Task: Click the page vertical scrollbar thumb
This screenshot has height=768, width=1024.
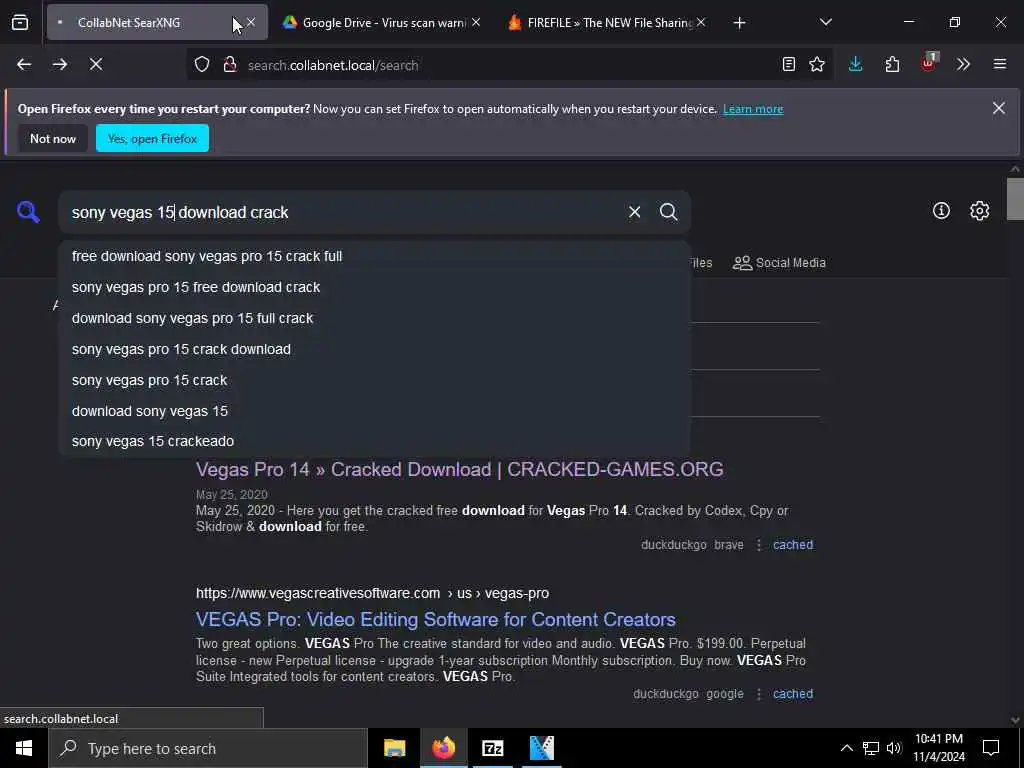Action: (1014, 199)
